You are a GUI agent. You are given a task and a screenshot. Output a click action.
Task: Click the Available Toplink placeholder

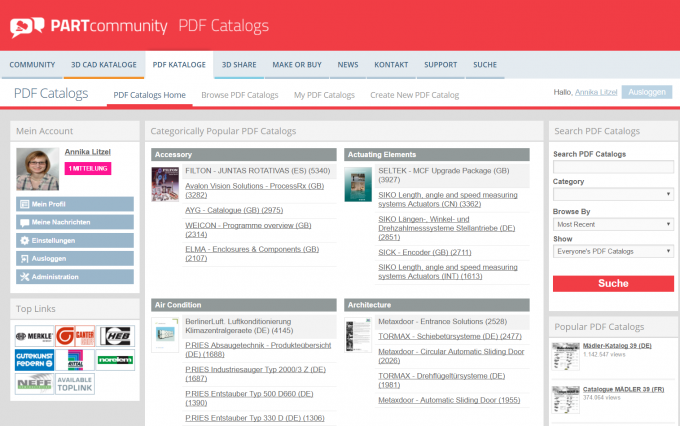pos(75,384)
